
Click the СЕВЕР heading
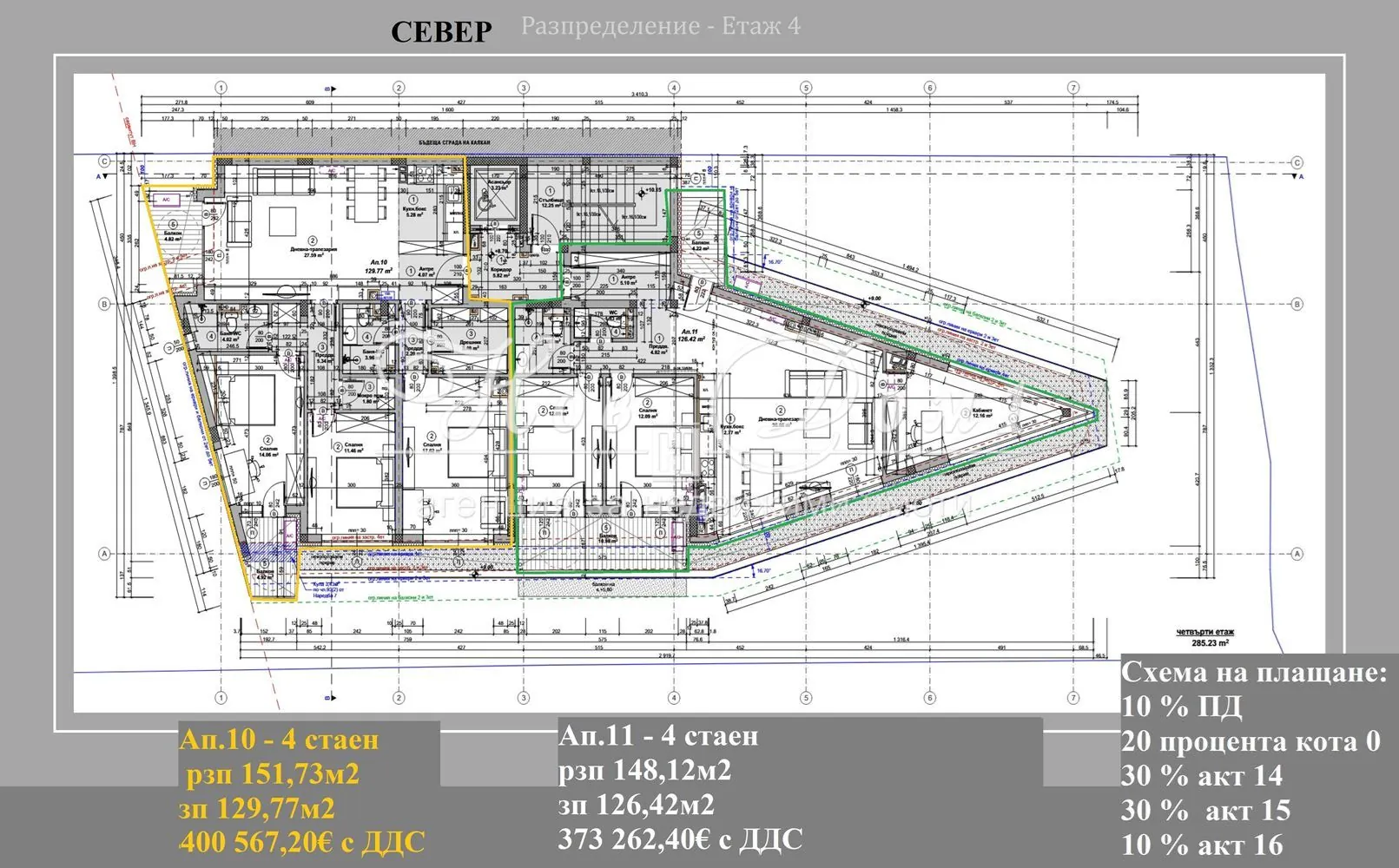click(x=441, y=32)
